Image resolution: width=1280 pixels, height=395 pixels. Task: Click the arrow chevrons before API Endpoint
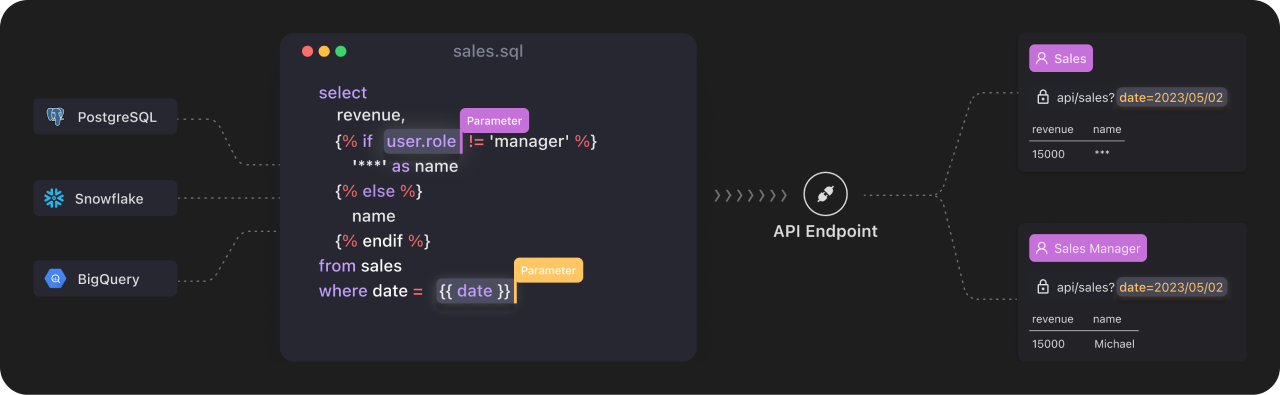pyautogui.click(x=751, y=196)
